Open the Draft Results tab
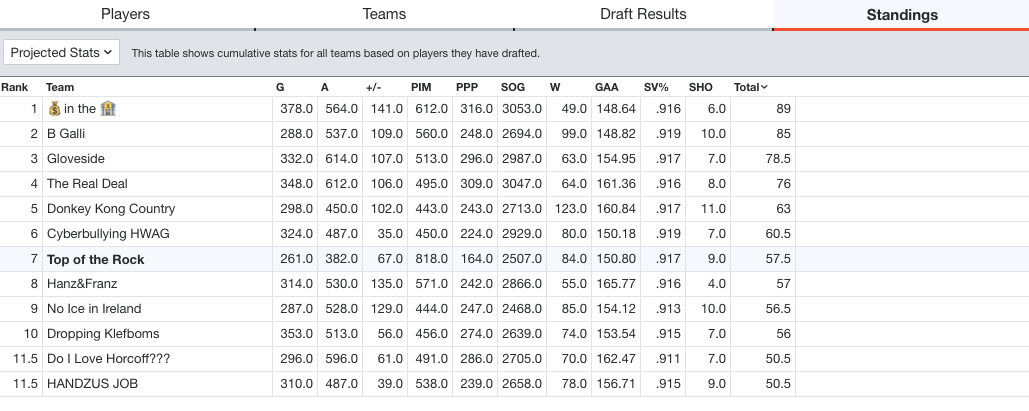This screenshot has width=1029, height=411. tap(643, 14)
